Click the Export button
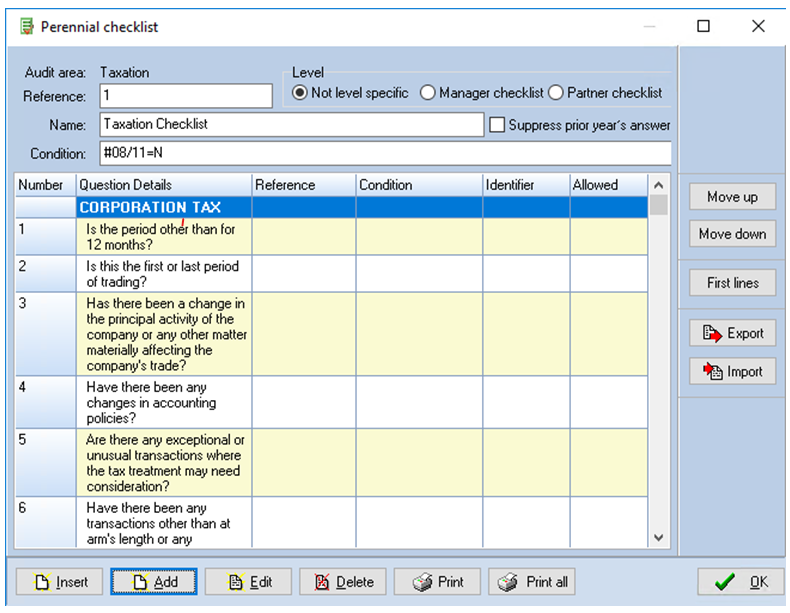This screenshot has height=613, width=790. coord(733,333)
